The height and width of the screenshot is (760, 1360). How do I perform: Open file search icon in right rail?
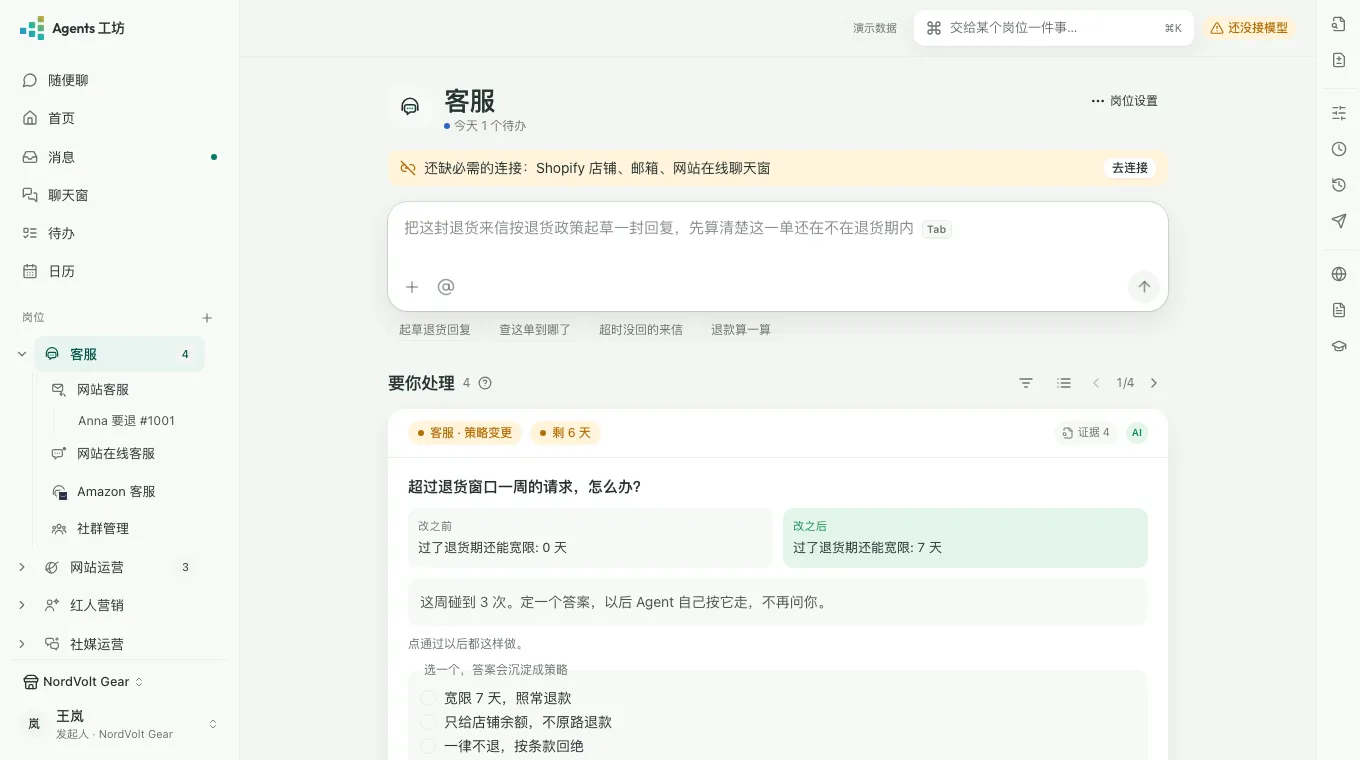pyautogui.click(x=1339, y=24)
